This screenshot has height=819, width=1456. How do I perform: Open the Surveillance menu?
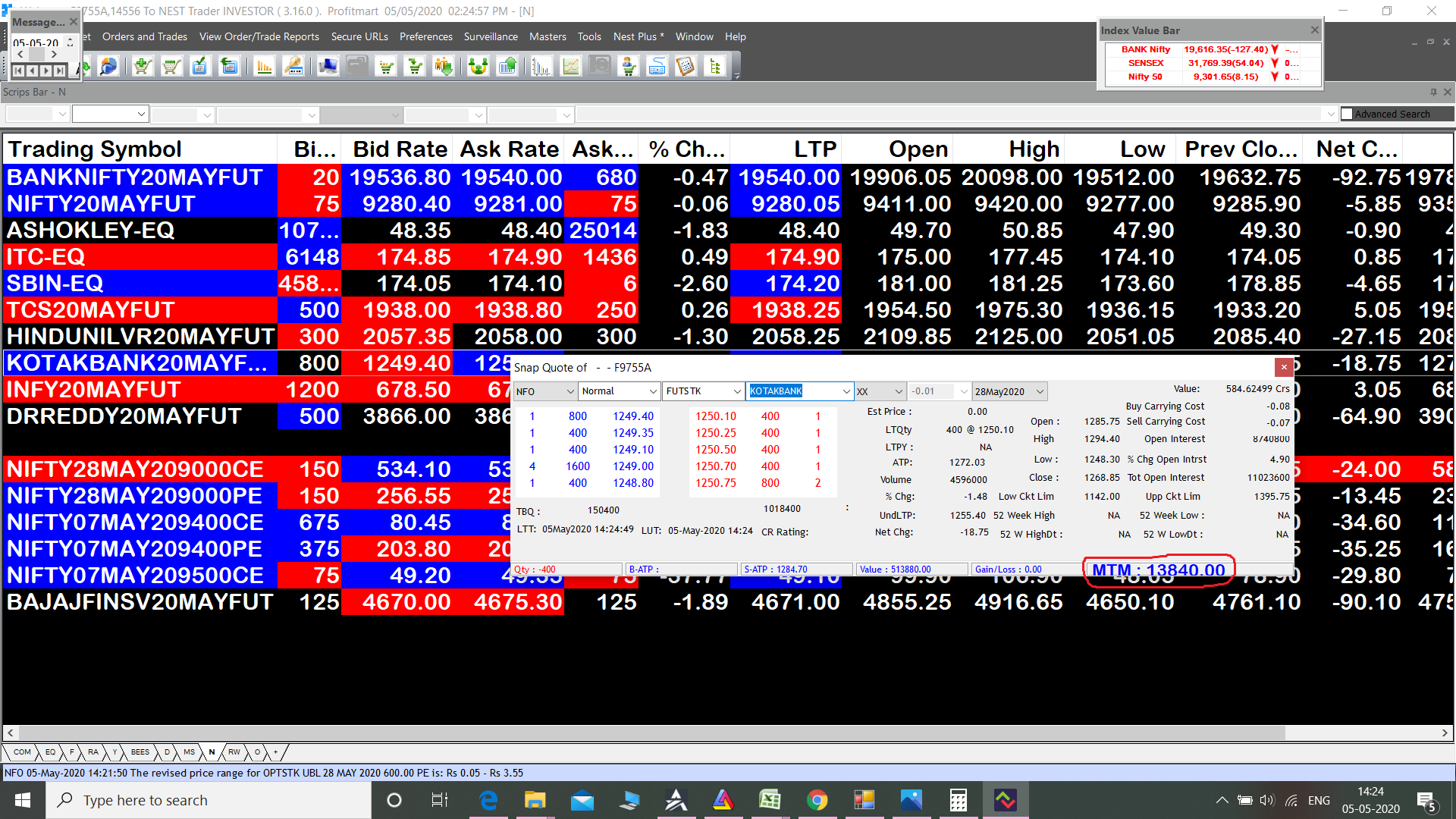(491, 36)
